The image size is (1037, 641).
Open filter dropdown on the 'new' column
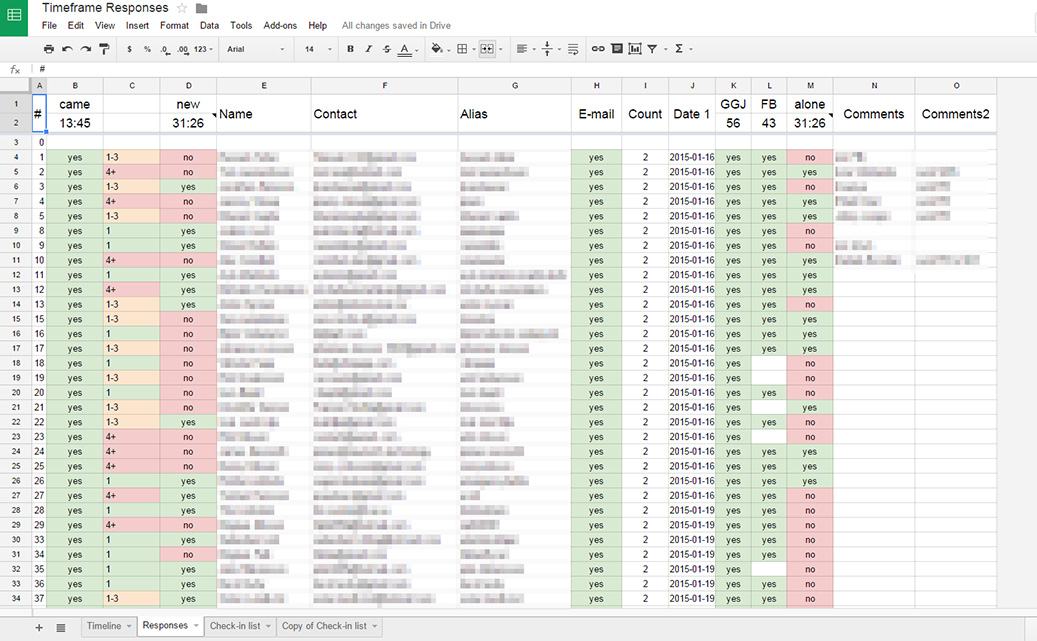(213, 117)
